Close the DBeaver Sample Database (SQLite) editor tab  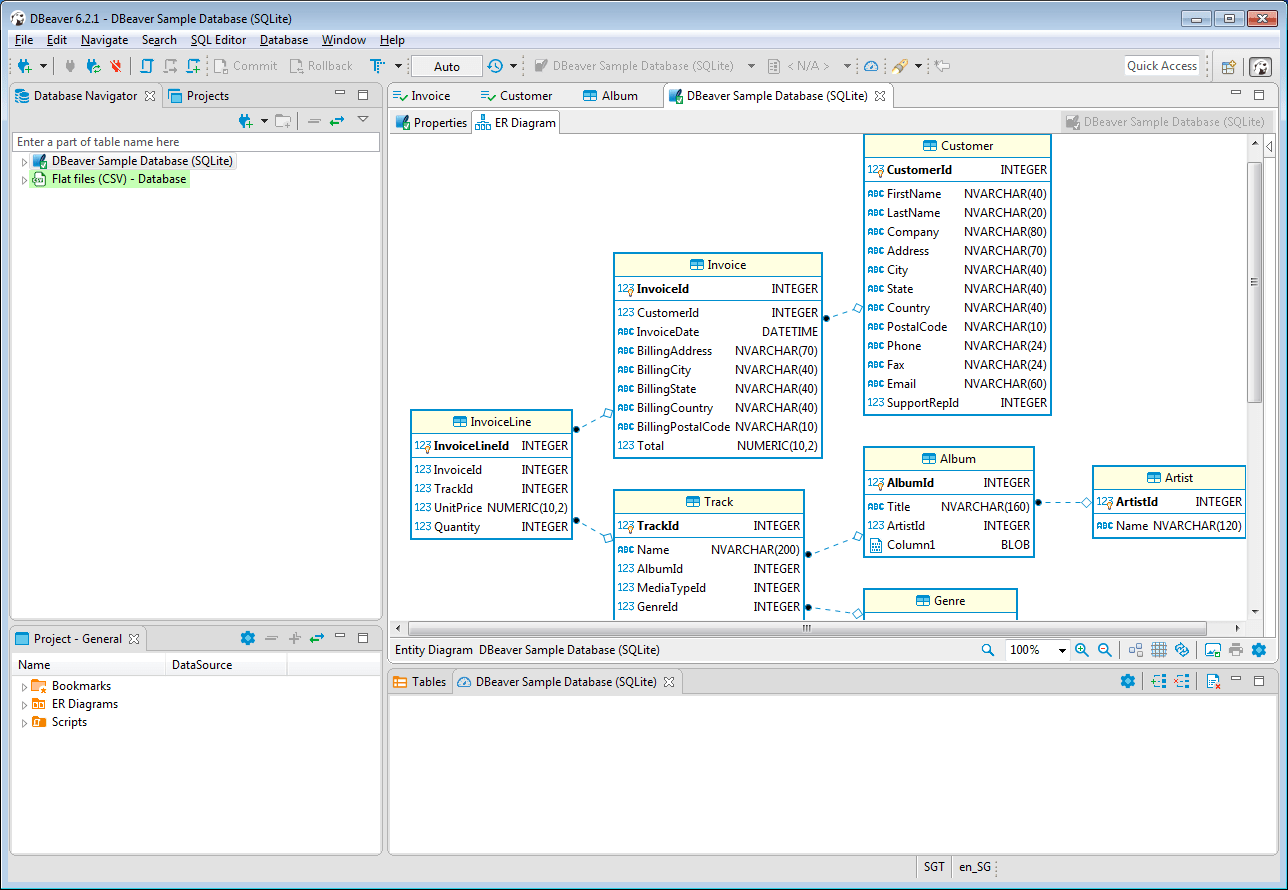(x=880, y=96)
